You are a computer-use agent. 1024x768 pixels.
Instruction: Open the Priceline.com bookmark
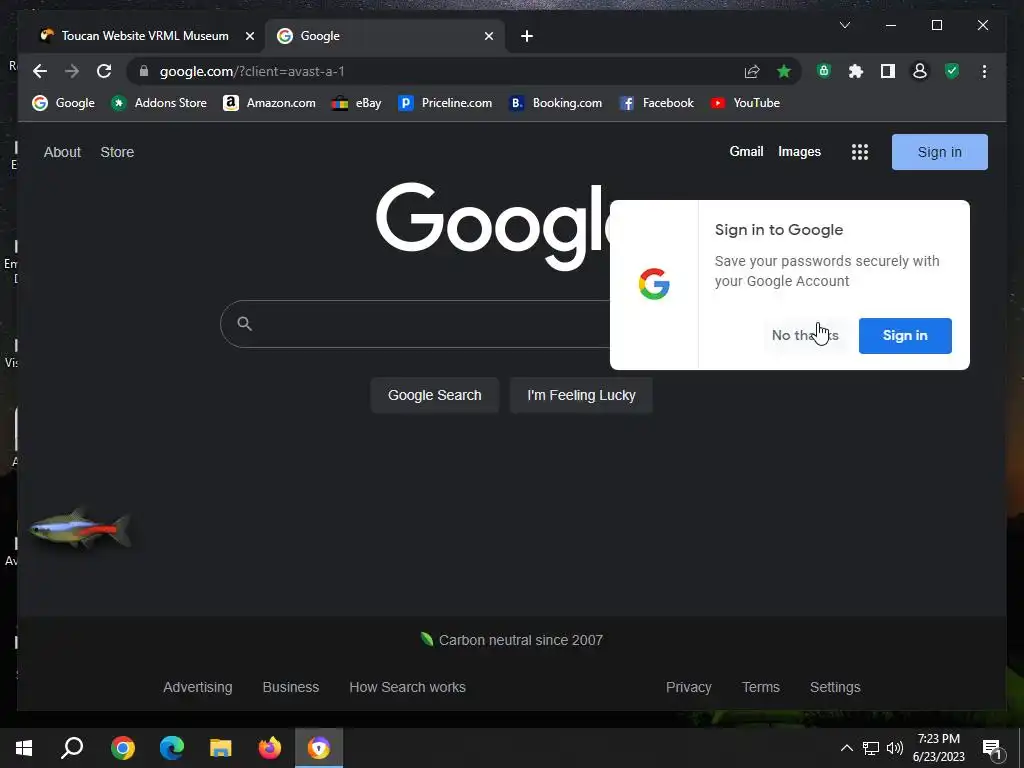coord(445,103)
